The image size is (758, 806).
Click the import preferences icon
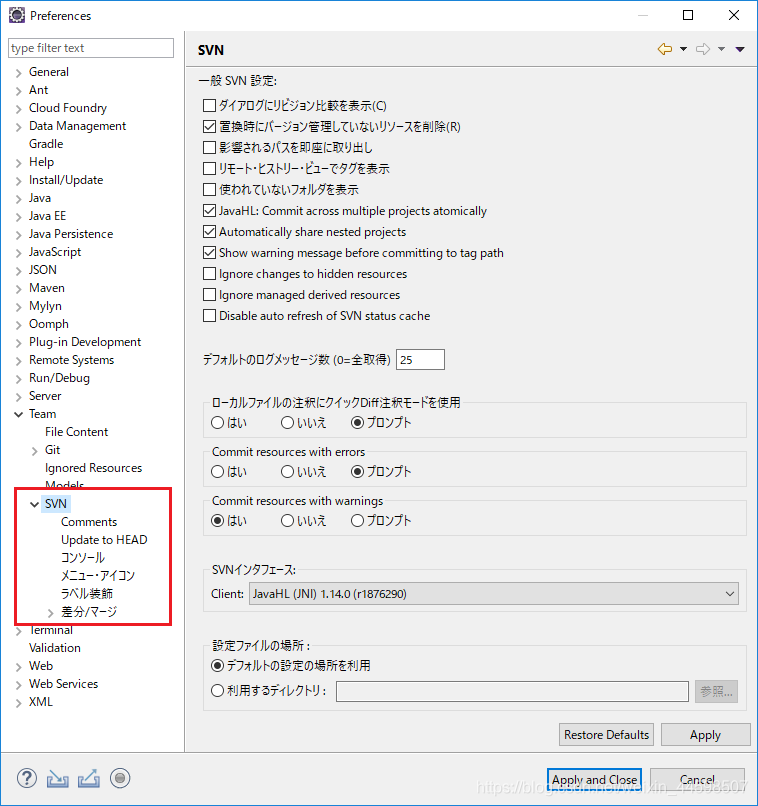pos(58,778)
